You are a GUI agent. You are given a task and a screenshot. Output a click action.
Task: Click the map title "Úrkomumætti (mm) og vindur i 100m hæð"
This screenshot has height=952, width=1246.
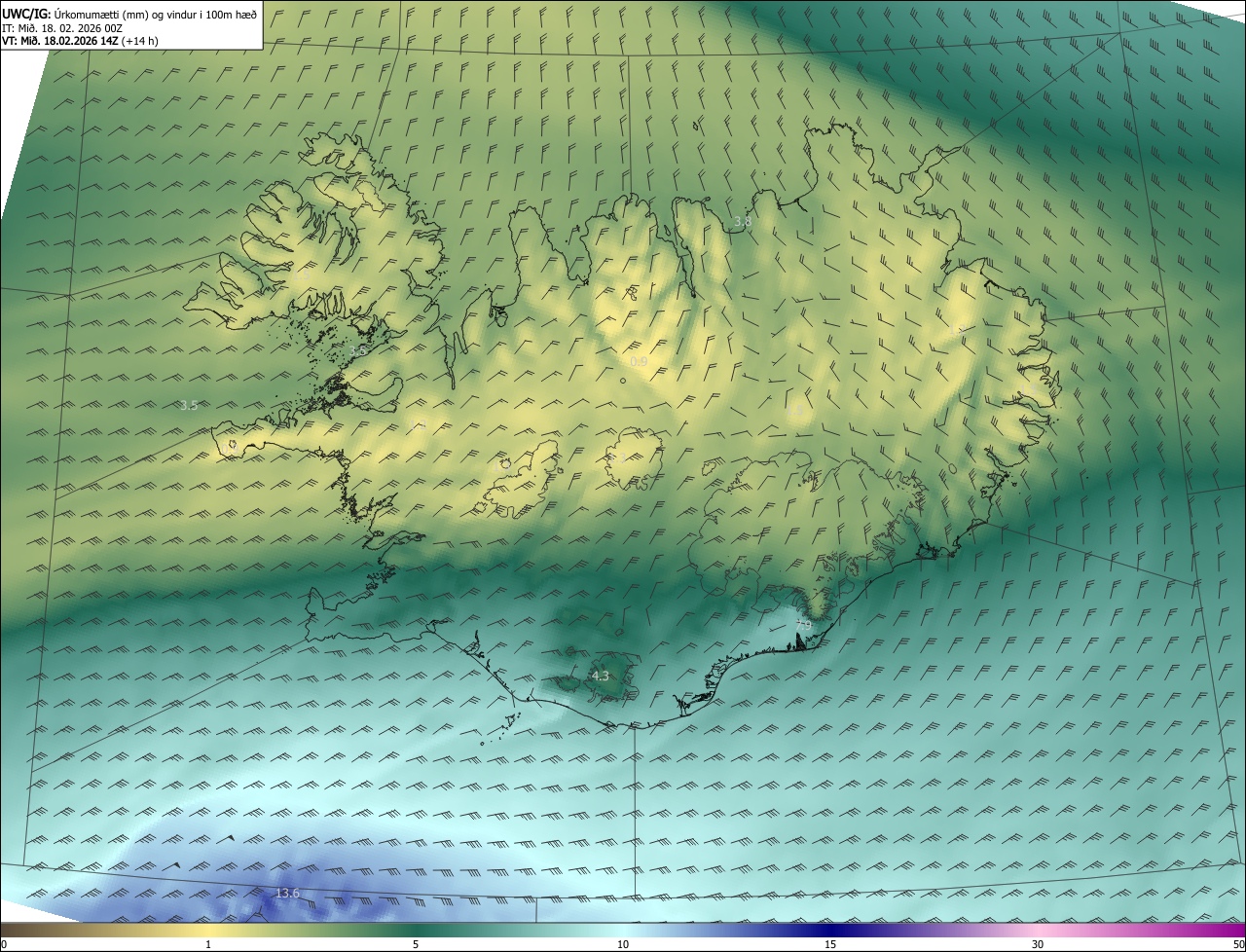pyautogui.click(x=154, y=14)
